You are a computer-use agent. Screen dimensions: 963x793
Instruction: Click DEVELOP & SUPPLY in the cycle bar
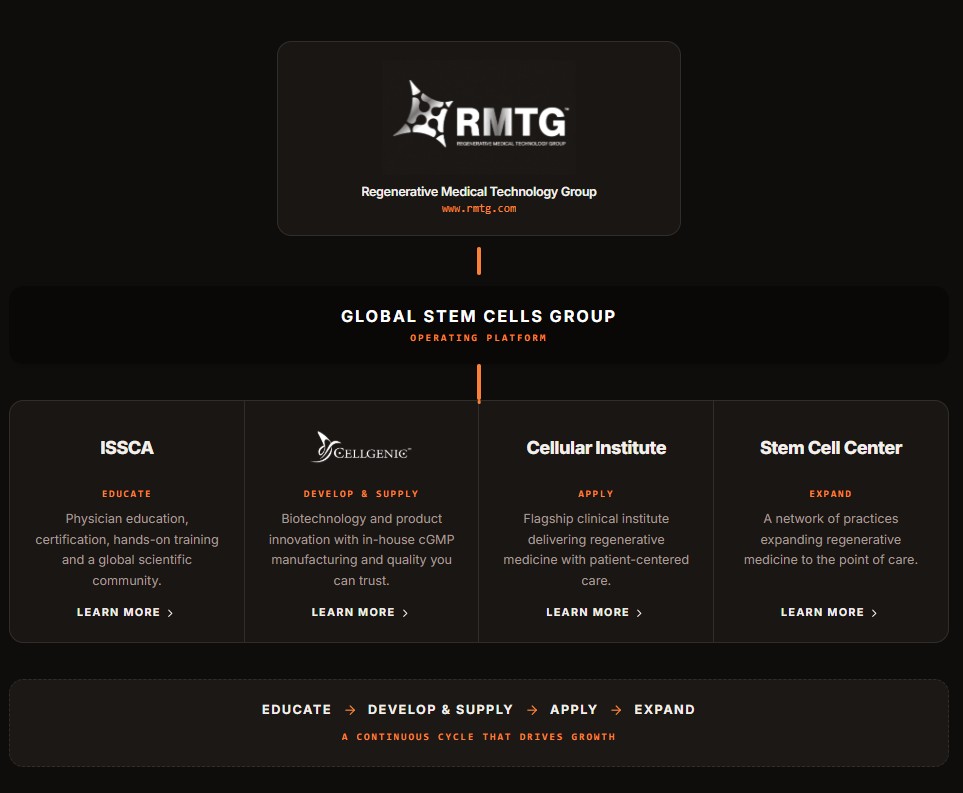pos(440,709)
